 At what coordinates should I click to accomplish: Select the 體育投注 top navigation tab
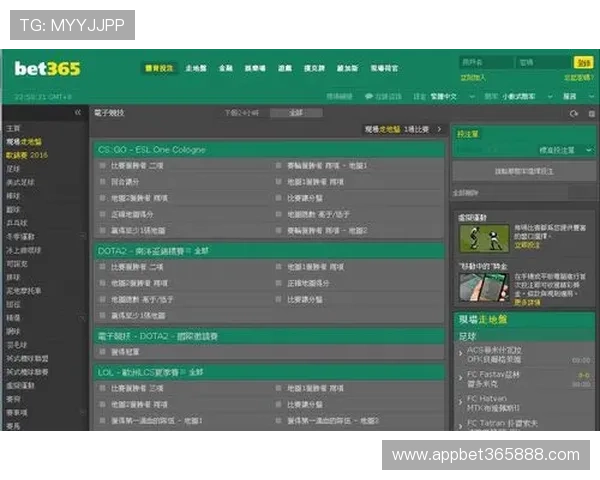tap(159, 68)
